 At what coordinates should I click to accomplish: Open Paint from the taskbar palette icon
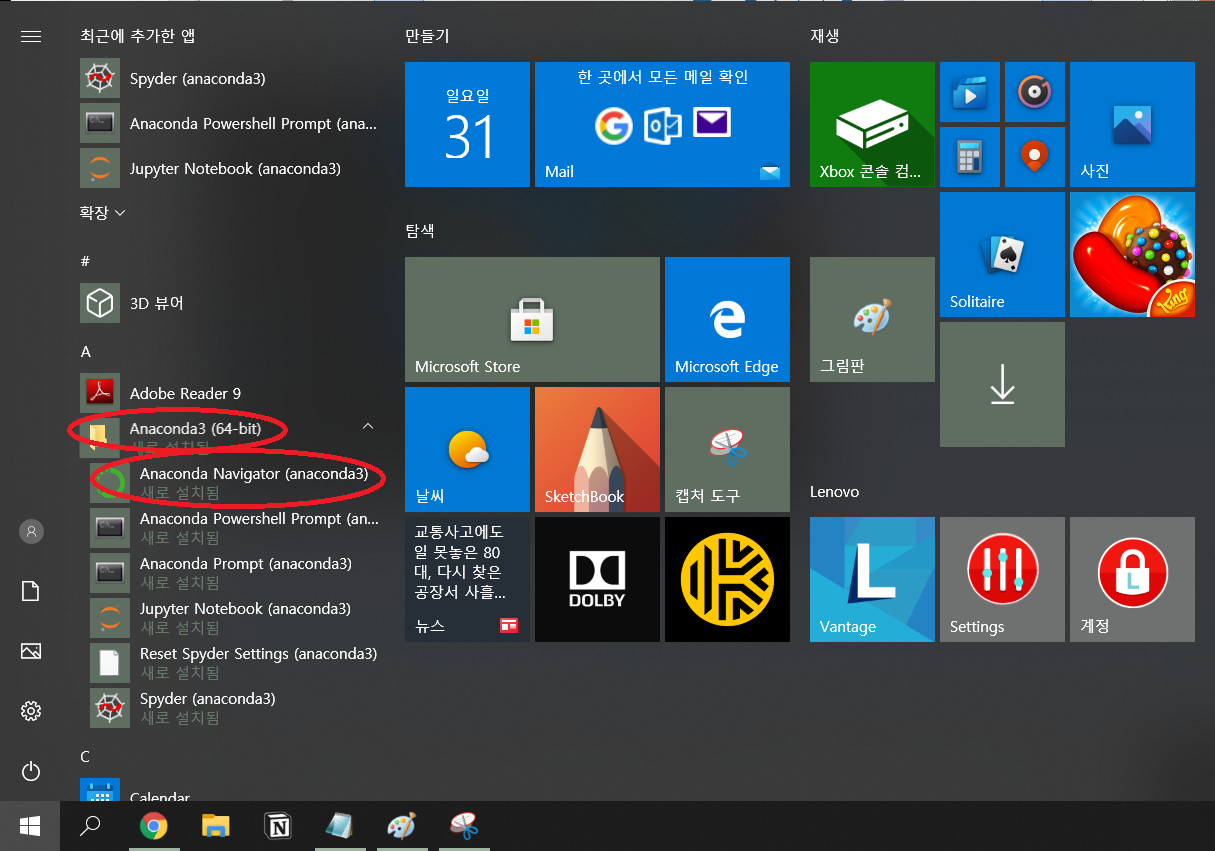click(x=401, y=826)
